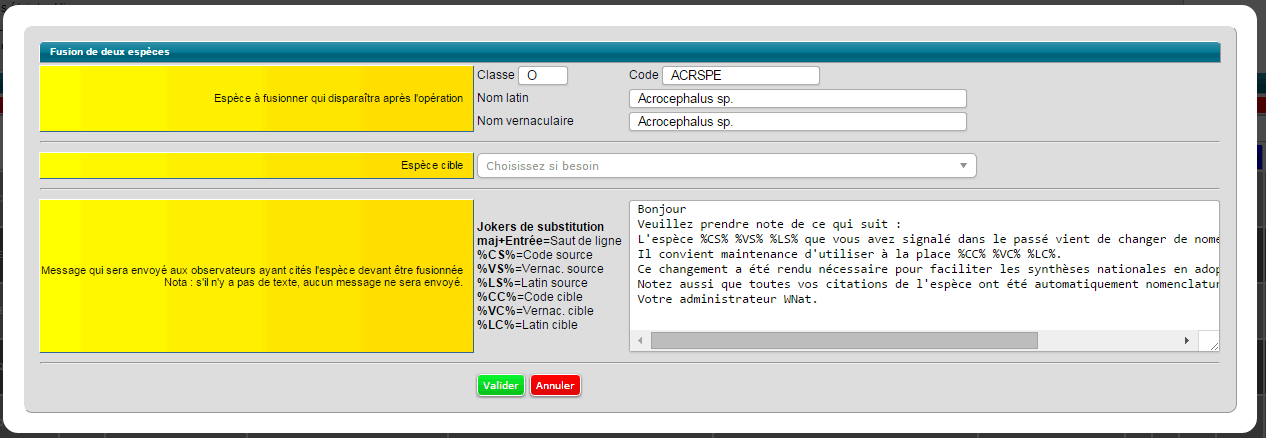Click 'Veuillez prendre note de ce qui suit' line
Screen dimensions: 1266x438
[x=769, y=224]
